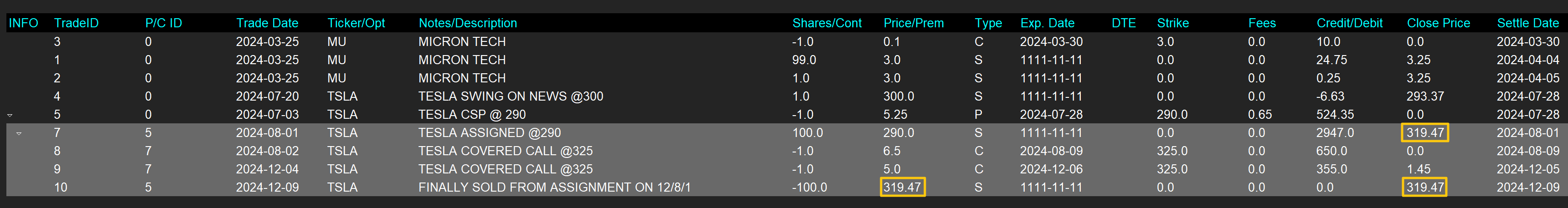Collapse the expander arrow for trade 5
Viewport: 1568px width, 208px height.
coord(10,115)
